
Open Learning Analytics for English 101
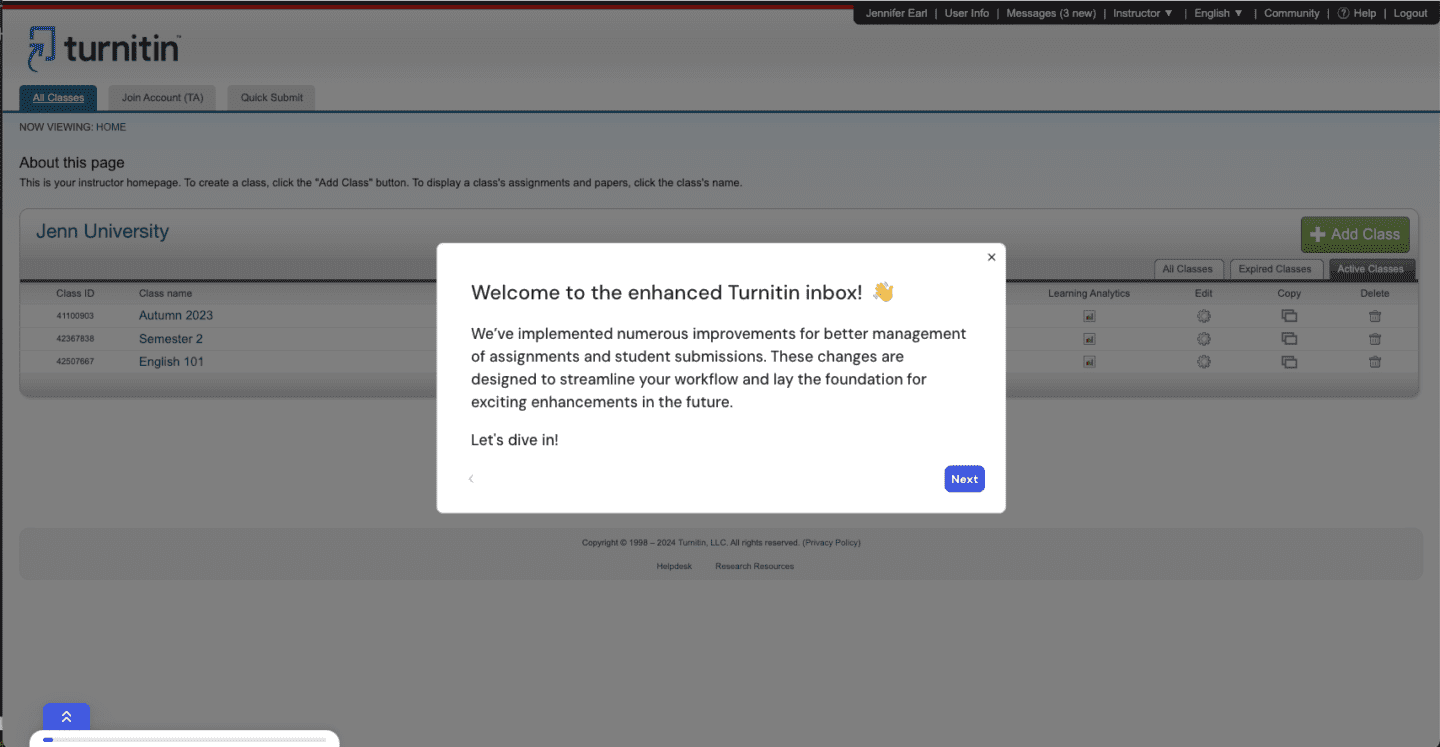(1089, 362)
